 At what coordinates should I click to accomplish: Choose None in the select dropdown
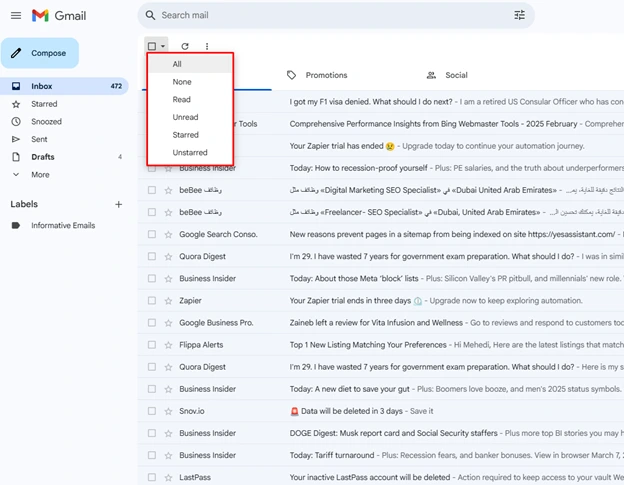pyautogui.click(x=190, y=82)
